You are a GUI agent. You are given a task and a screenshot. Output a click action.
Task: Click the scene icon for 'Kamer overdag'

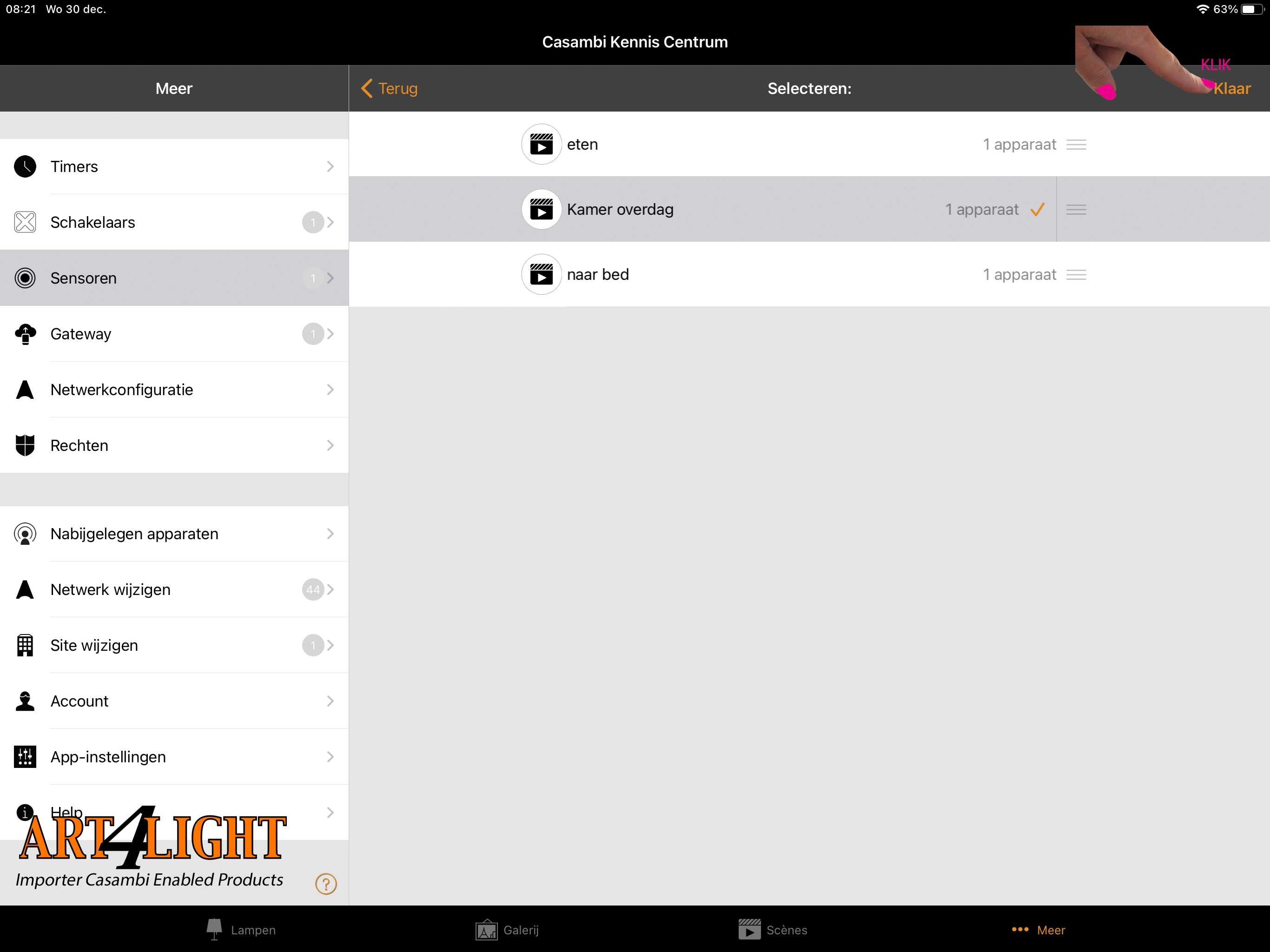coord(541,209)
